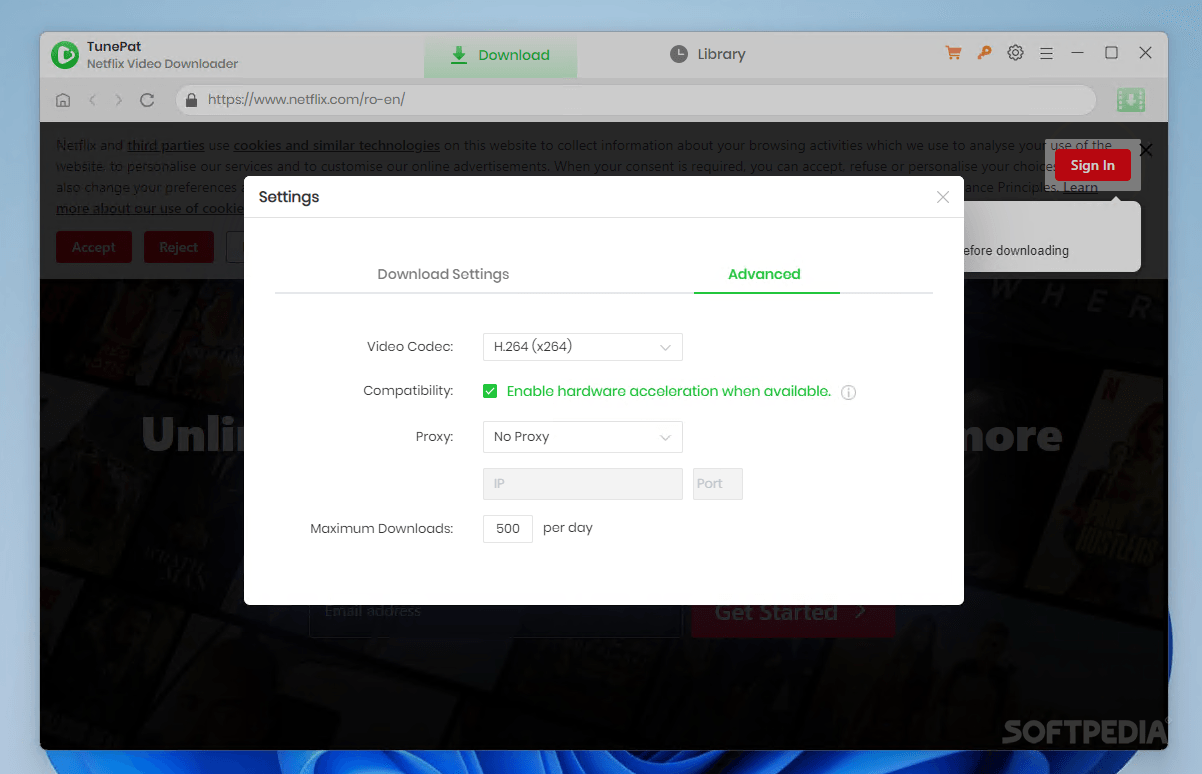The width and height of the screenshot is (1202, 774).
Task: Maximize the TunePat window
Action: [x=1111, y=53]
